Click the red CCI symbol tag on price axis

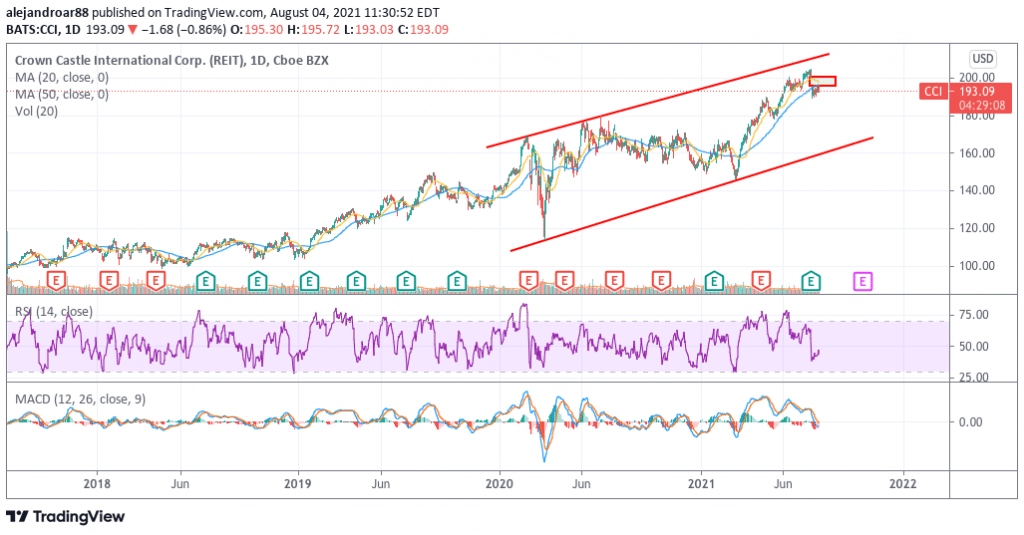click(933, 91)
